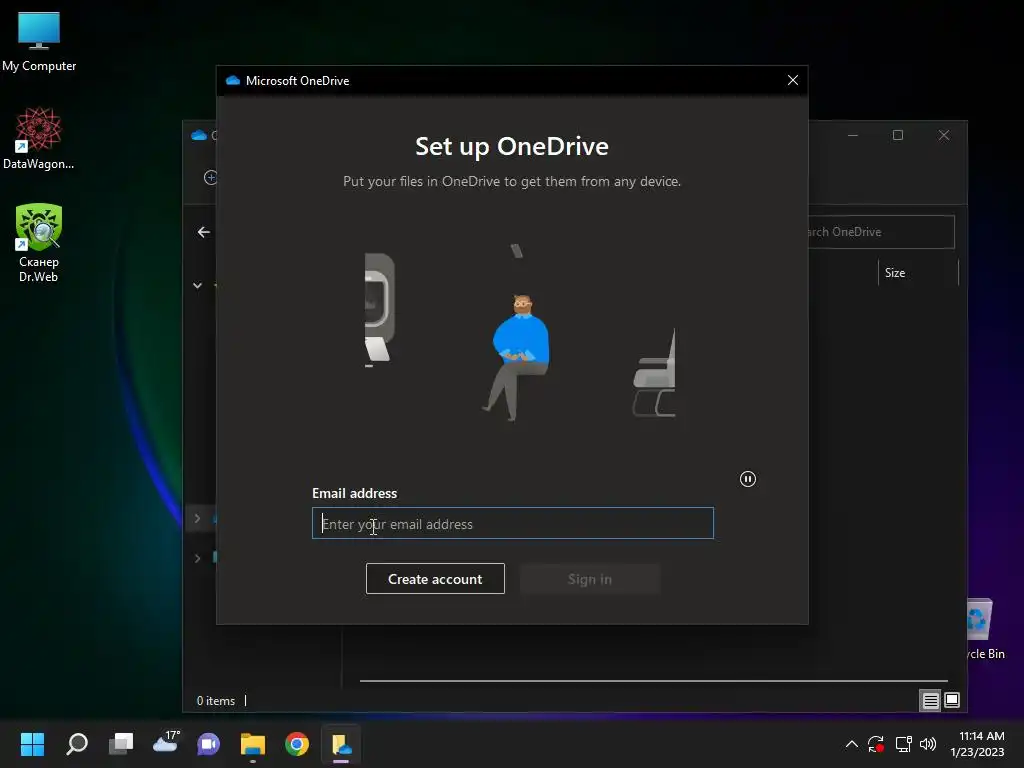The height and width of the screenshot is (768, 1024).
Task: Open volume control in system tray
Action: (928, 744)
